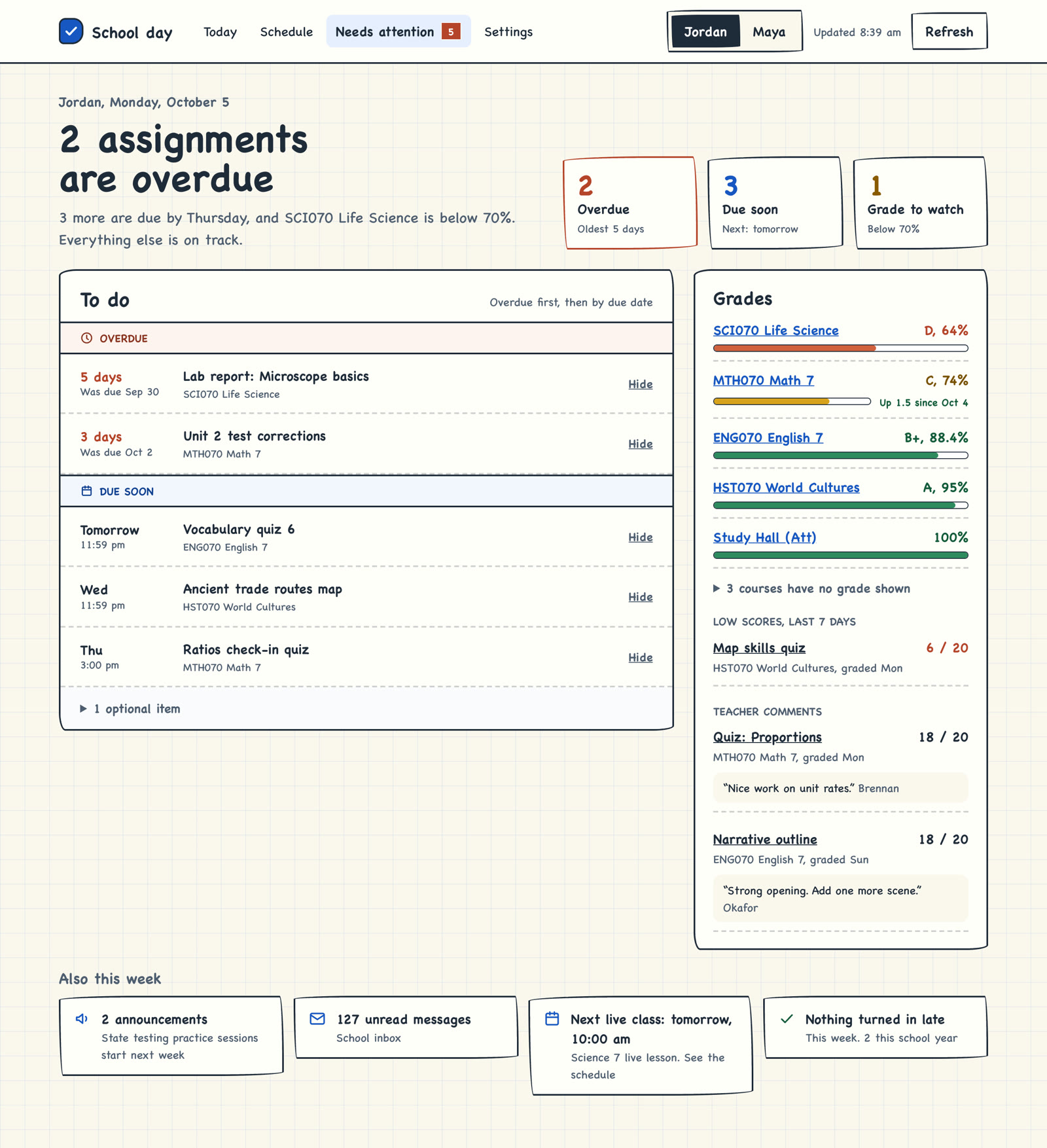
Task: Open the 127 unread messages card
Action: [406, 1028]
